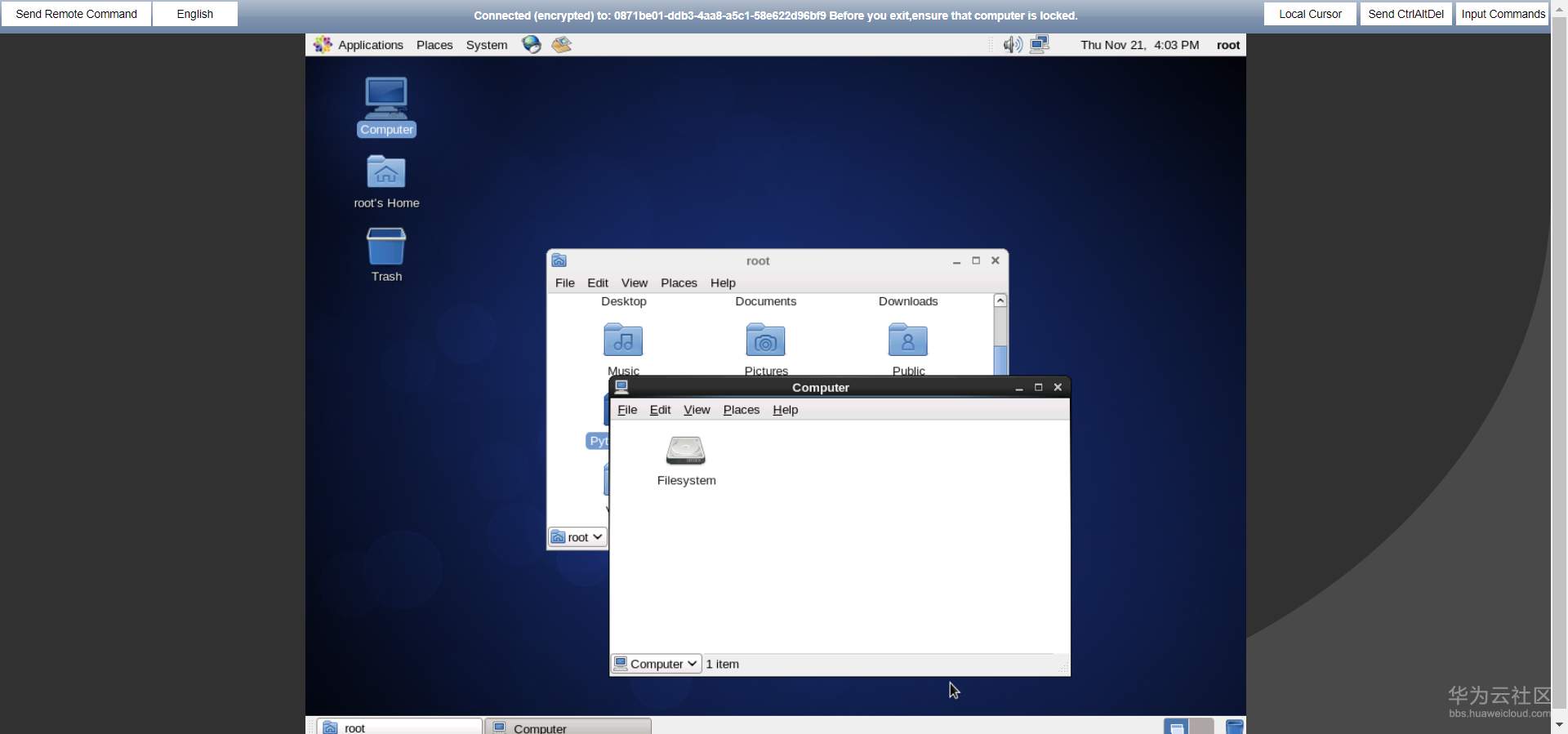This screenshot has width=1568, height=734.
Task: Open the Places menu in top panel
Action: point(434,45)
